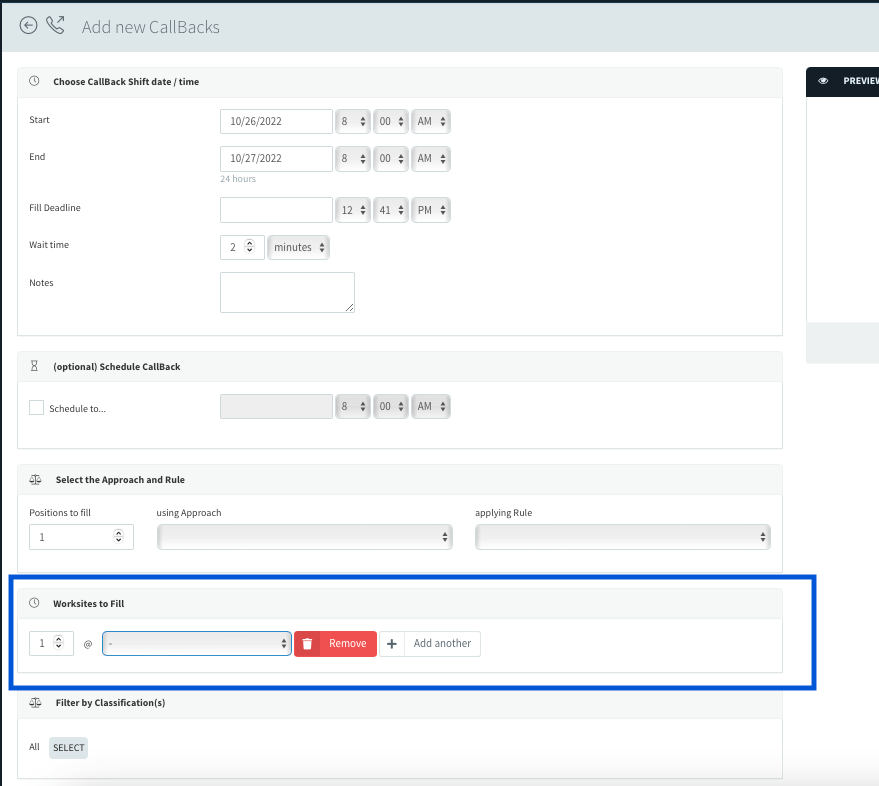Image resolution: width=879 pixels, height=786 pixels.
Task: Click the hourglass icon beside Schedule CallBack
Action: [x=34, y=366]
